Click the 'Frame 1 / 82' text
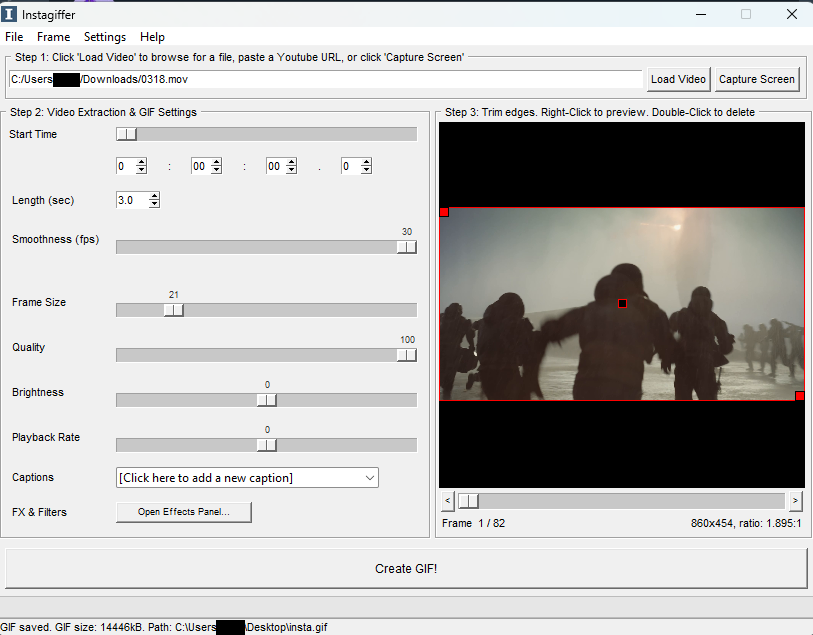 click(473, 523)
